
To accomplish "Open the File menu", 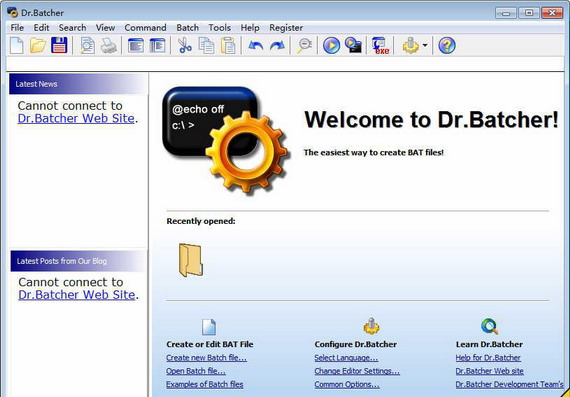I will click(x=17, y=28).
